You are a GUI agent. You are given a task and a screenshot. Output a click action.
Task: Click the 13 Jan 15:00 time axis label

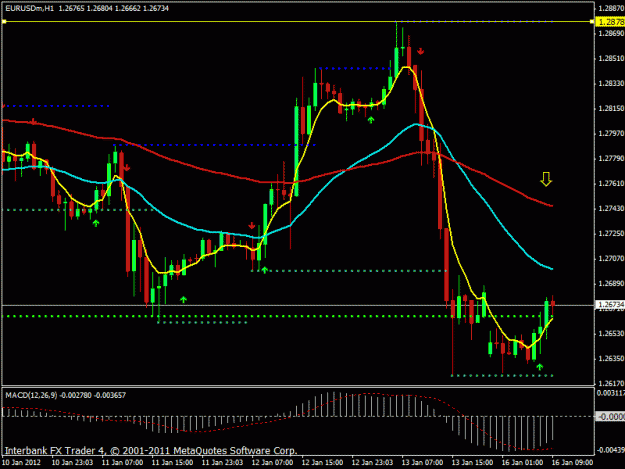pyautogui.click(x=472, y=463)
